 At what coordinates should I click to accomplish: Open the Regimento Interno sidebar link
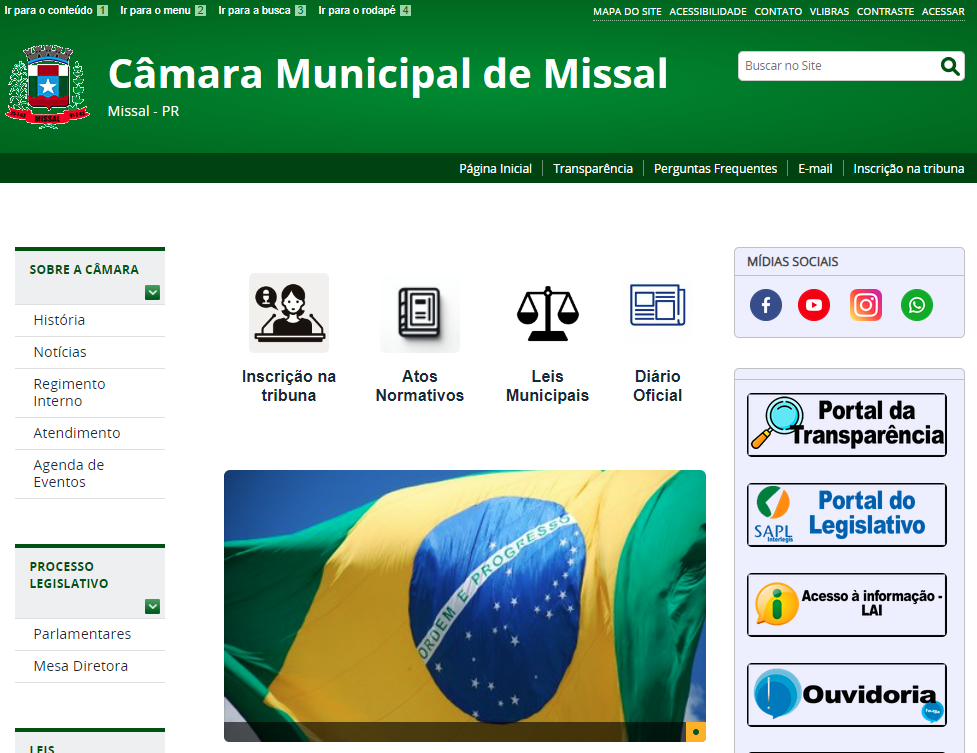point(69,392)
